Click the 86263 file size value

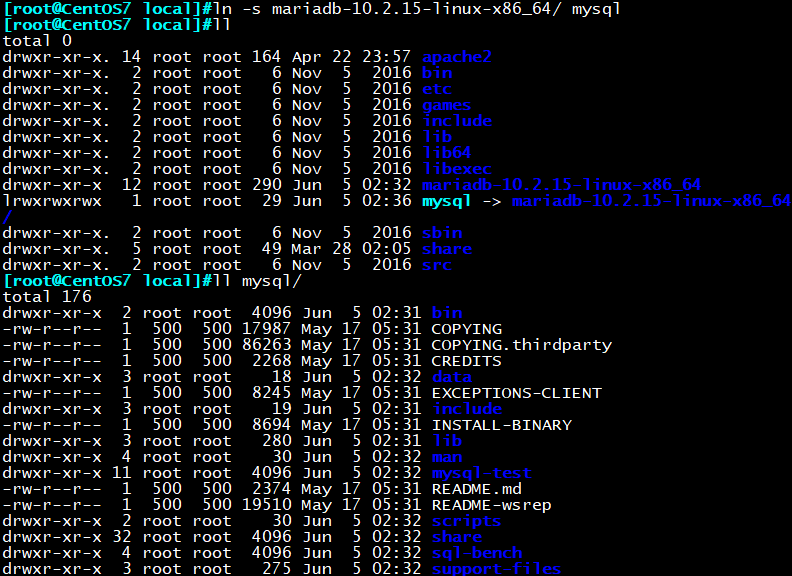tap(267, 345)
